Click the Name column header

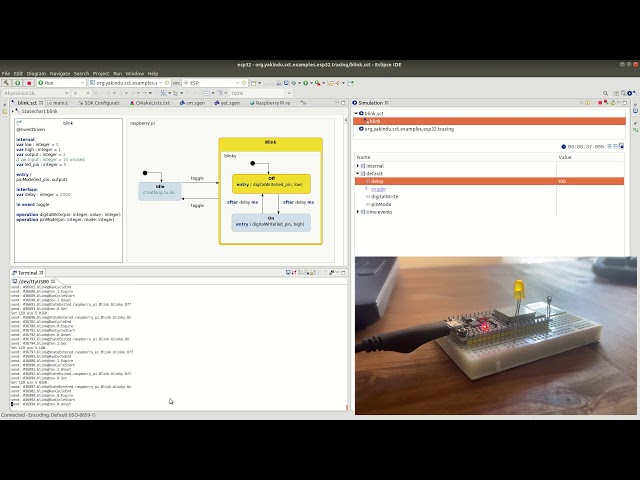(x=456, y=157)
